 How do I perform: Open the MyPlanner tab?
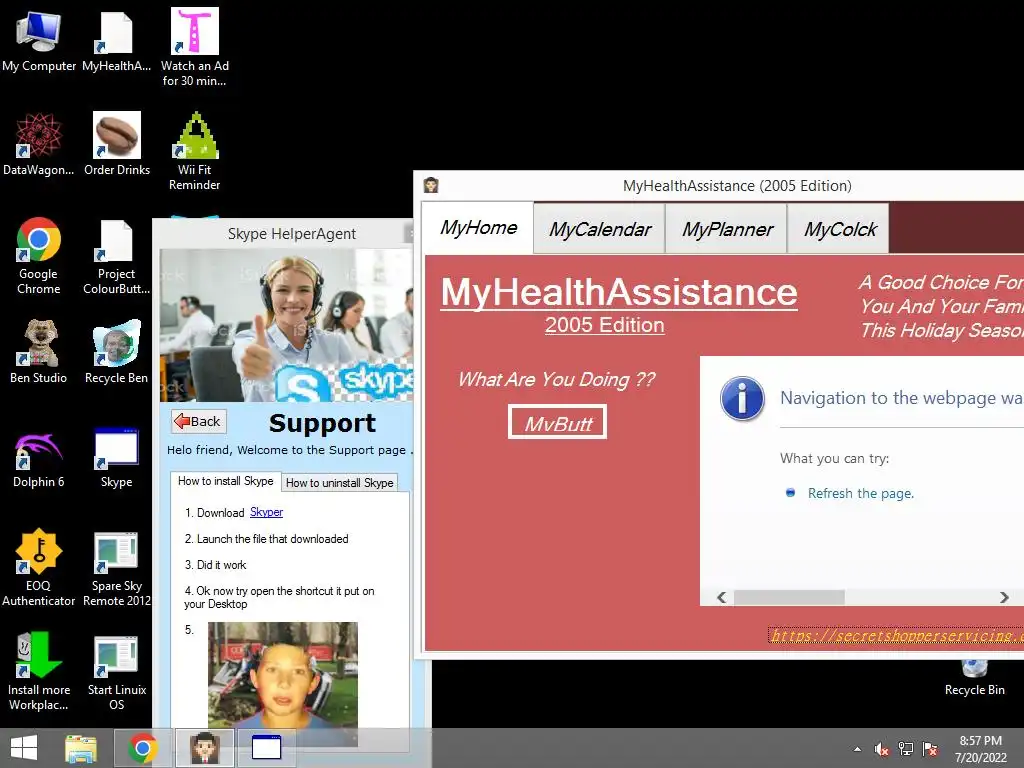coord(727,229)
